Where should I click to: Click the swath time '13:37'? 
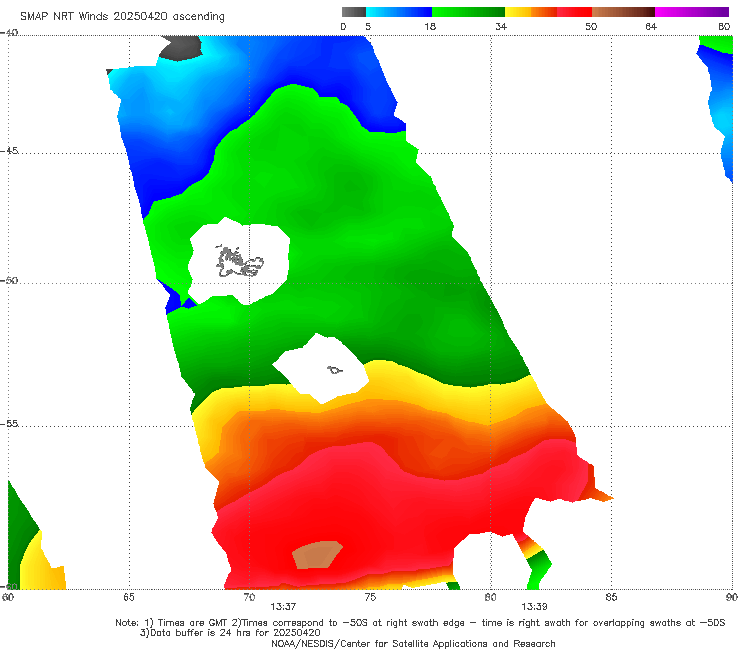(283, 607)
